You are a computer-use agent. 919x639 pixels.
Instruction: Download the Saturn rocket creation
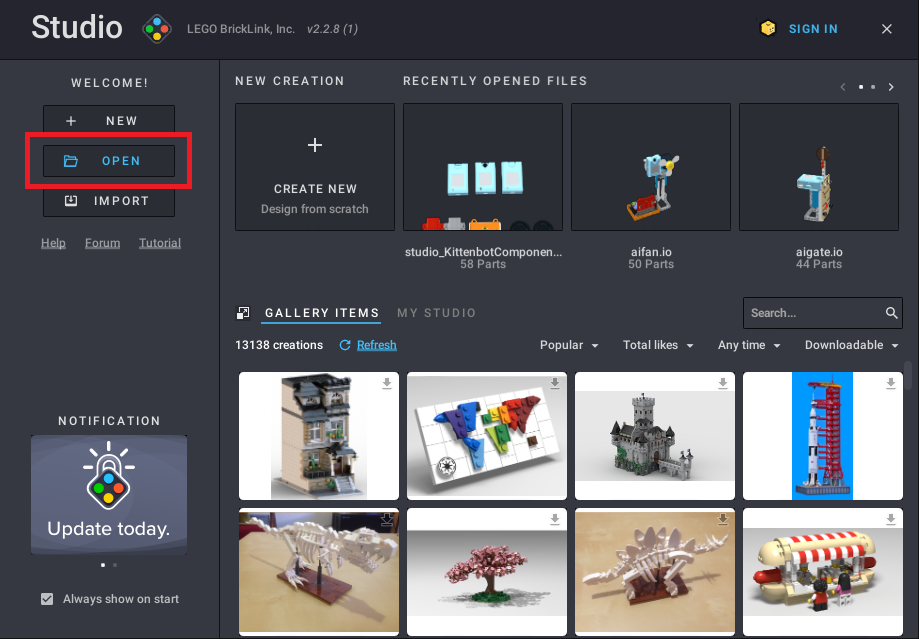pyautogui.click(x=890, y=384)
